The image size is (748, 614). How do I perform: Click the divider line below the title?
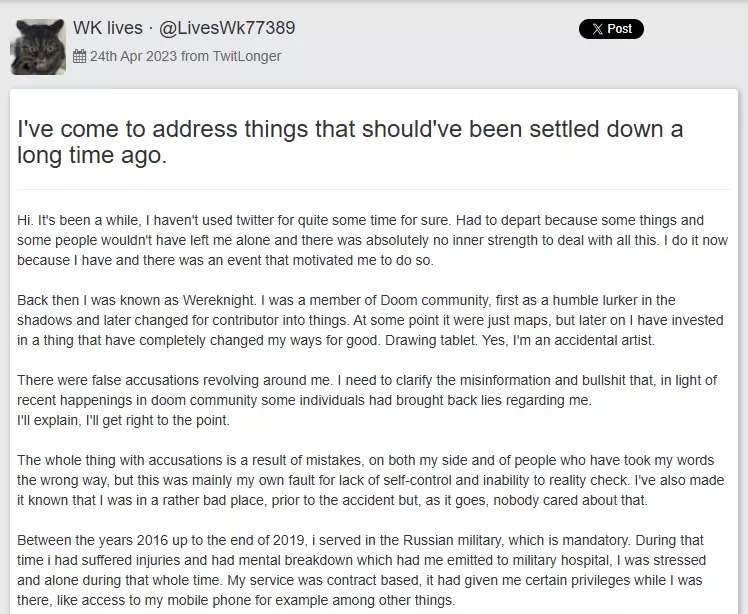(x=373, y=189)
